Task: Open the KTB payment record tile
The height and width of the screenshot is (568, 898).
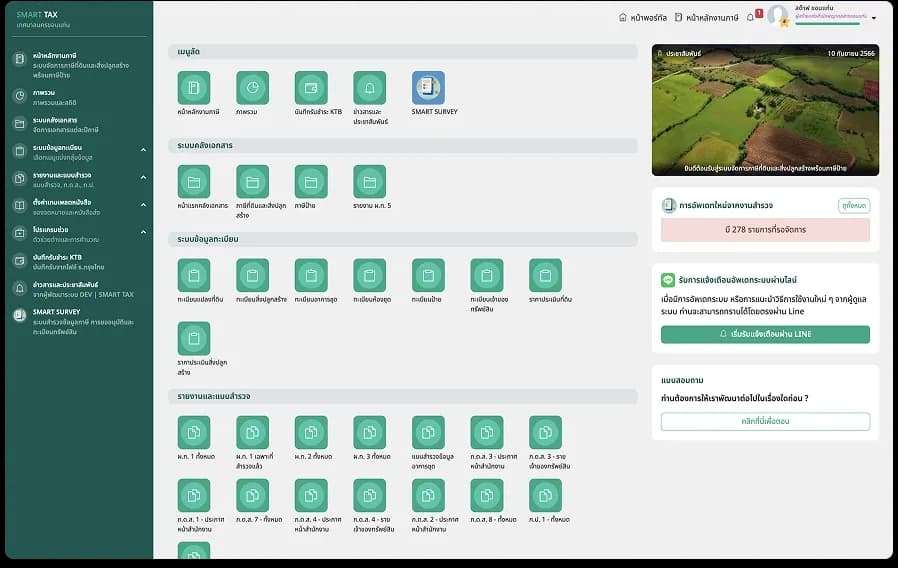Action: tap(311, 88)
